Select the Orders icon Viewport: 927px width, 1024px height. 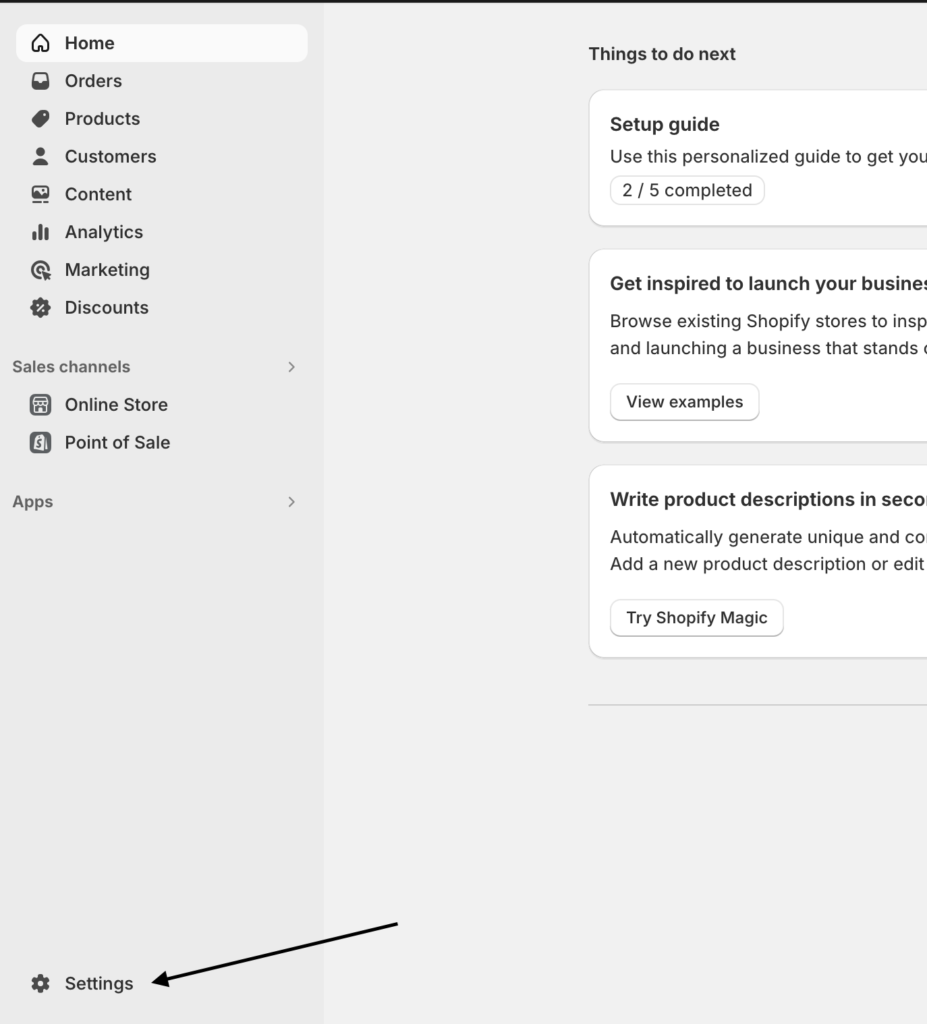coord(40,81)
